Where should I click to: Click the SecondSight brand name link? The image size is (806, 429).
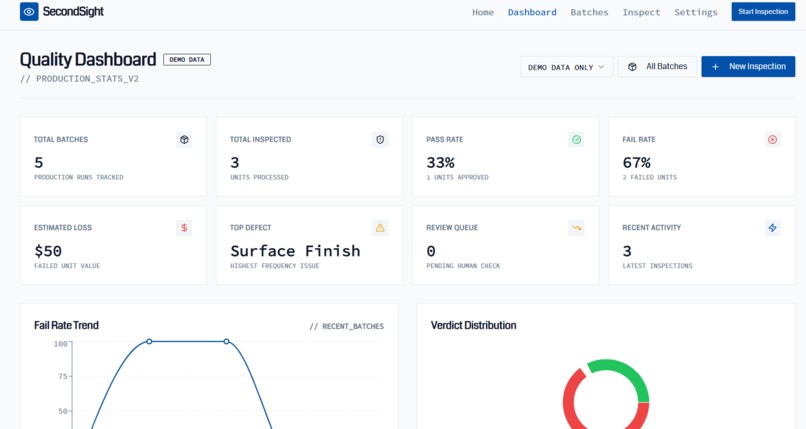(x=73, y=11)
